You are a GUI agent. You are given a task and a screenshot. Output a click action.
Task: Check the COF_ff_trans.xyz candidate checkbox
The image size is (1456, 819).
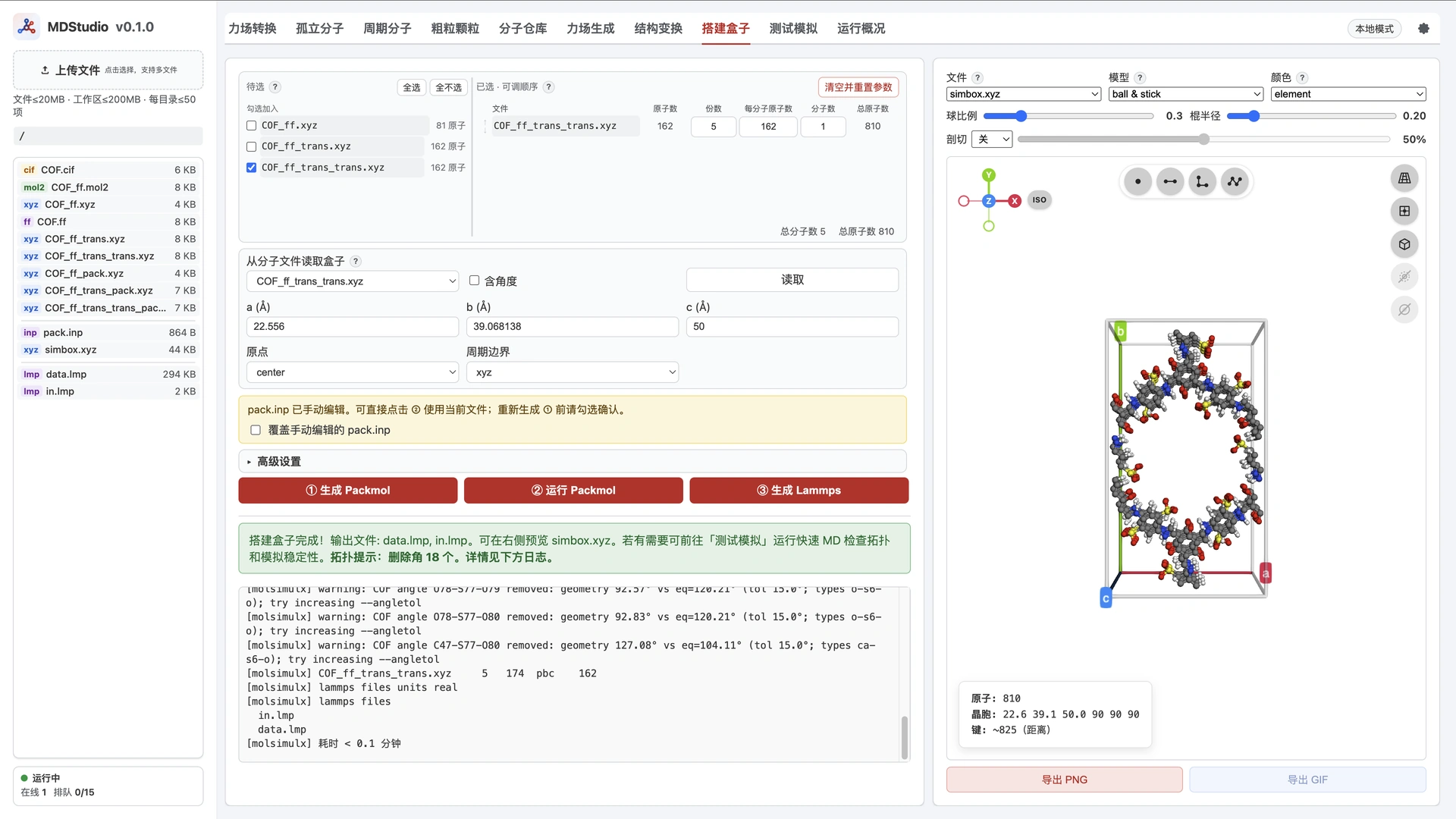coord(252,147)
